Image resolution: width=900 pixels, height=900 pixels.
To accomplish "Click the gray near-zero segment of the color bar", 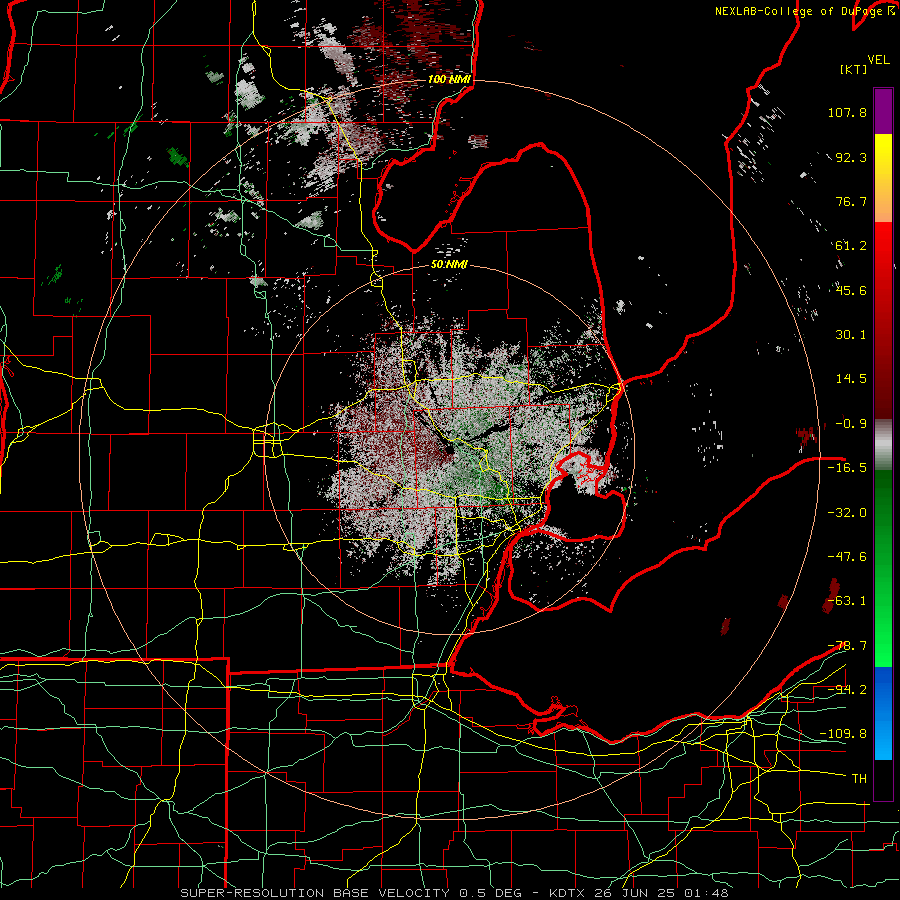I will [883, 445].
